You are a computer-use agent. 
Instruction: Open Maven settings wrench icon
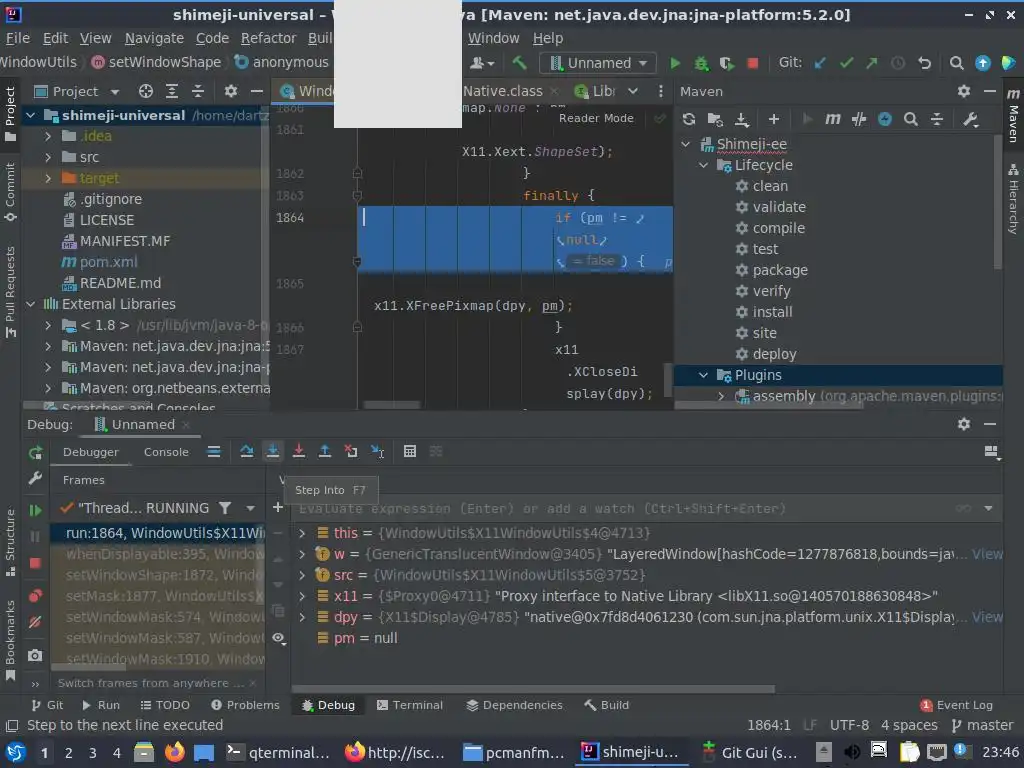[x=970, y=119]
